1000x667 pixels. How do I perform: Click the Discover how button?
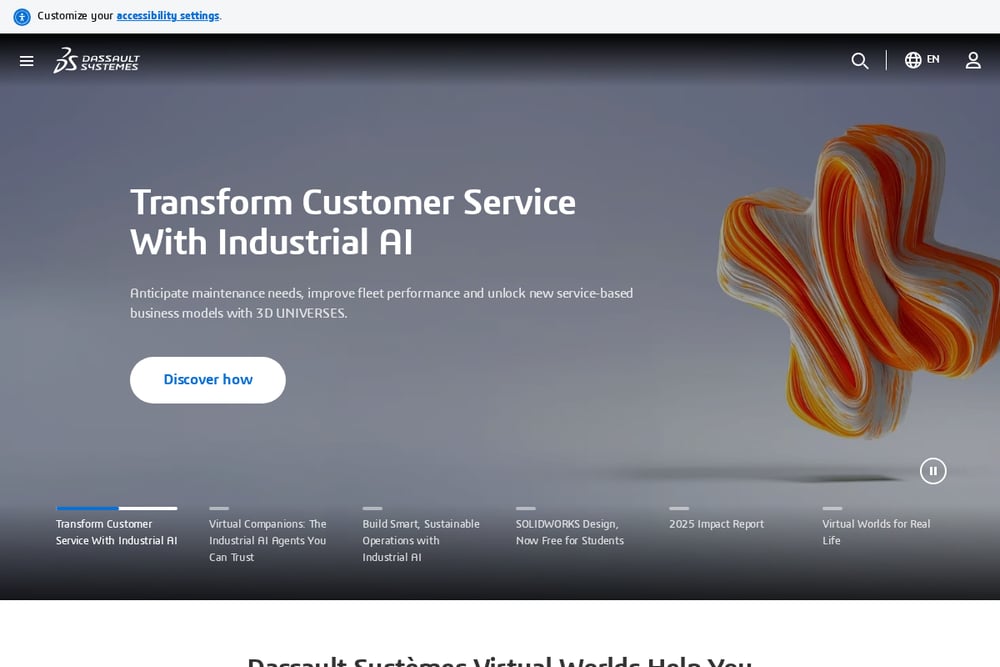(208, 380)
